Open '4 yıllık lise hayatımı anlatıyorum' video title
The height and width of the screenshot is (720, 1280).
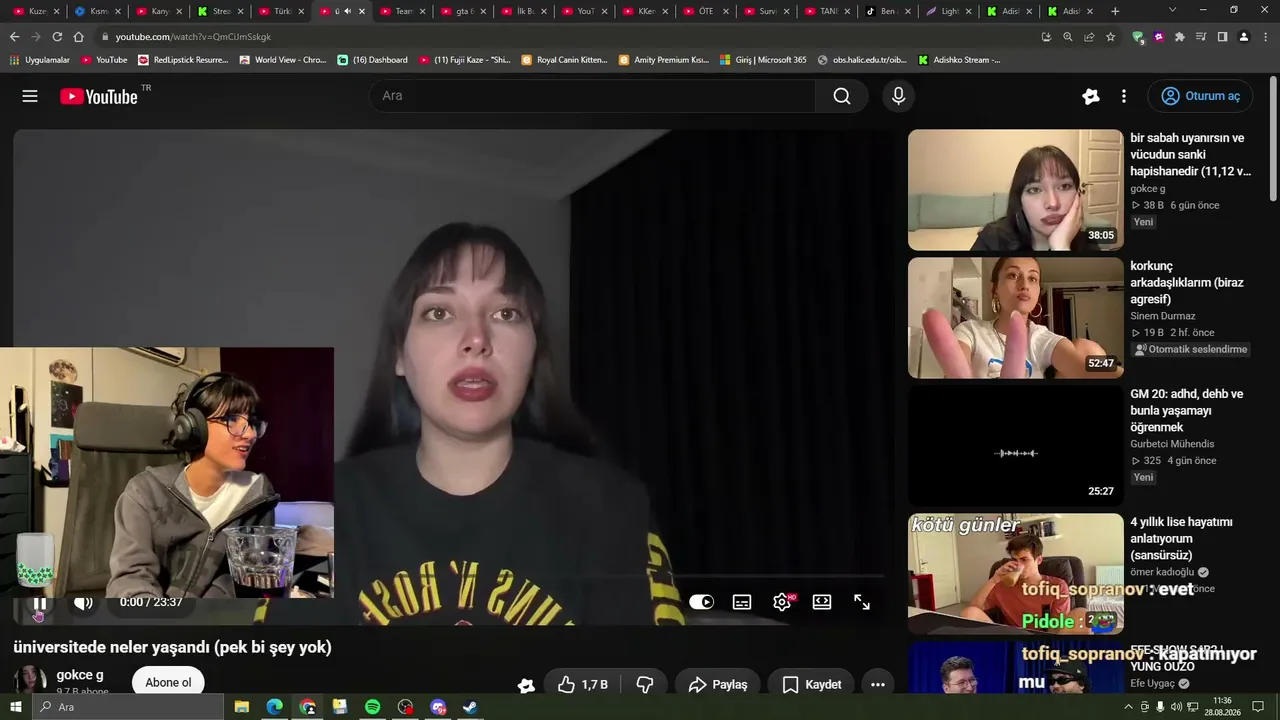1182,539
